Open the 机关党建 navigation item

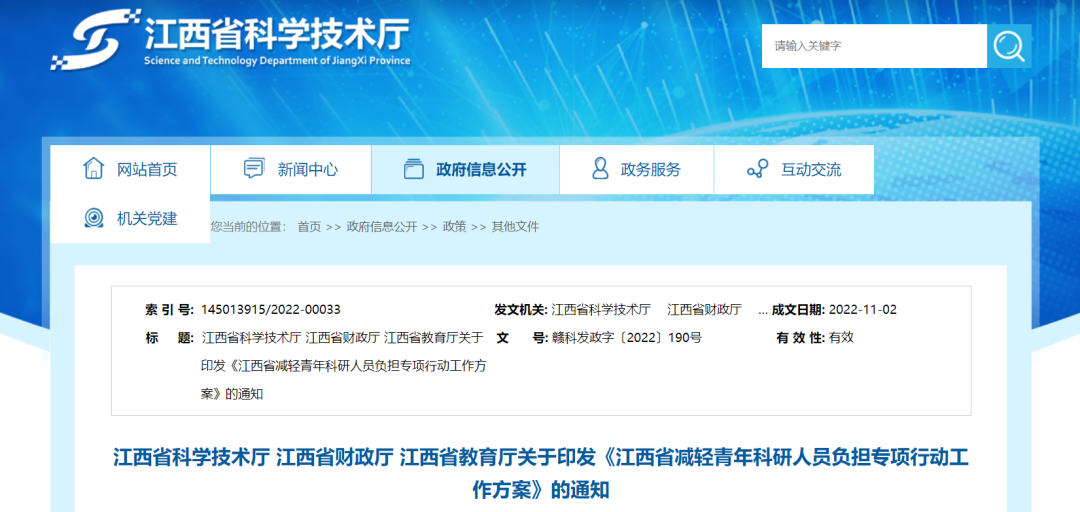(147, 219)
